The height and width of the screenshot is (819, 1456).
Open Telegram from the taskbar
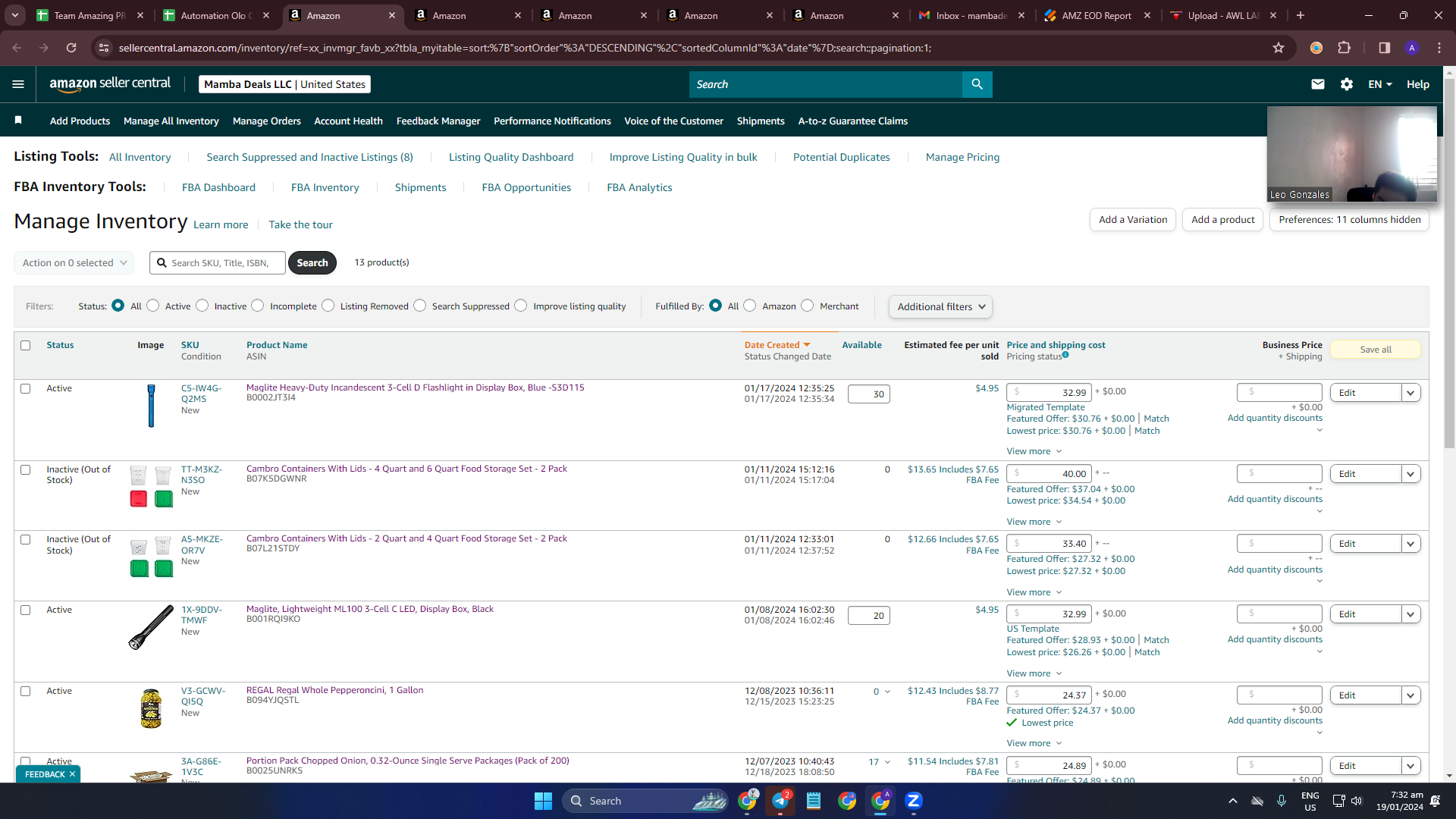click(x=780, y=801)
